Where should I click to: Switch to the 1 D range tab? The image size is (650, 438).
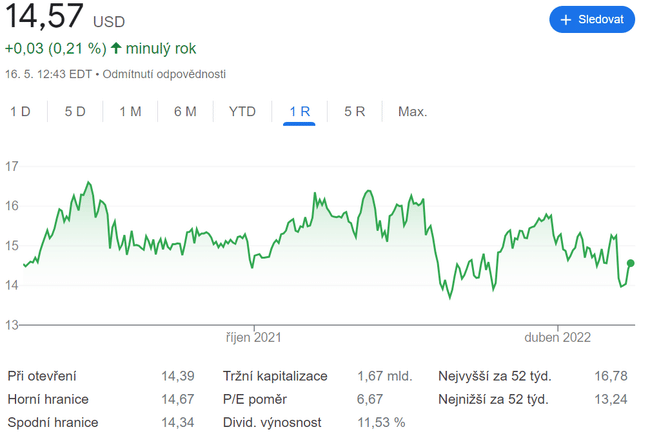click(20, 111)
